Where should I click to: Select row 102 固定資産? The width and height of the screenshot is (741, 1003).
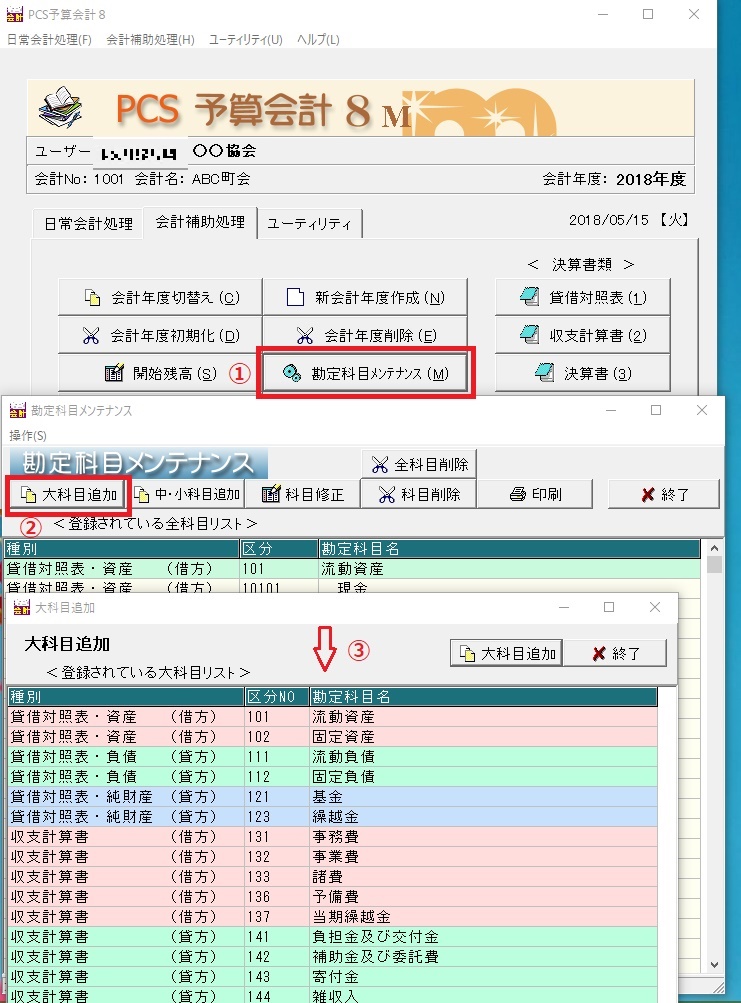(x=333, y=737)
